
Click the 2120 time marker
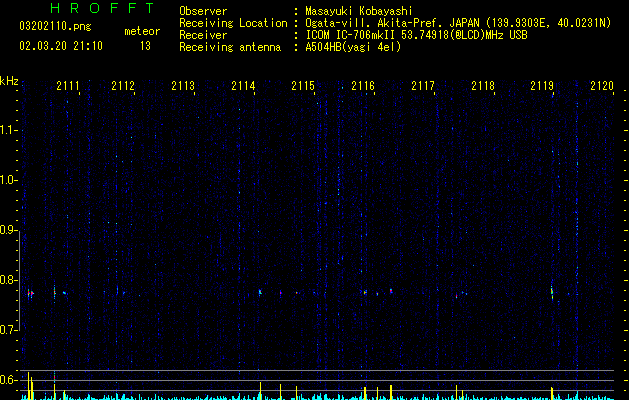(x=602, y=86)
